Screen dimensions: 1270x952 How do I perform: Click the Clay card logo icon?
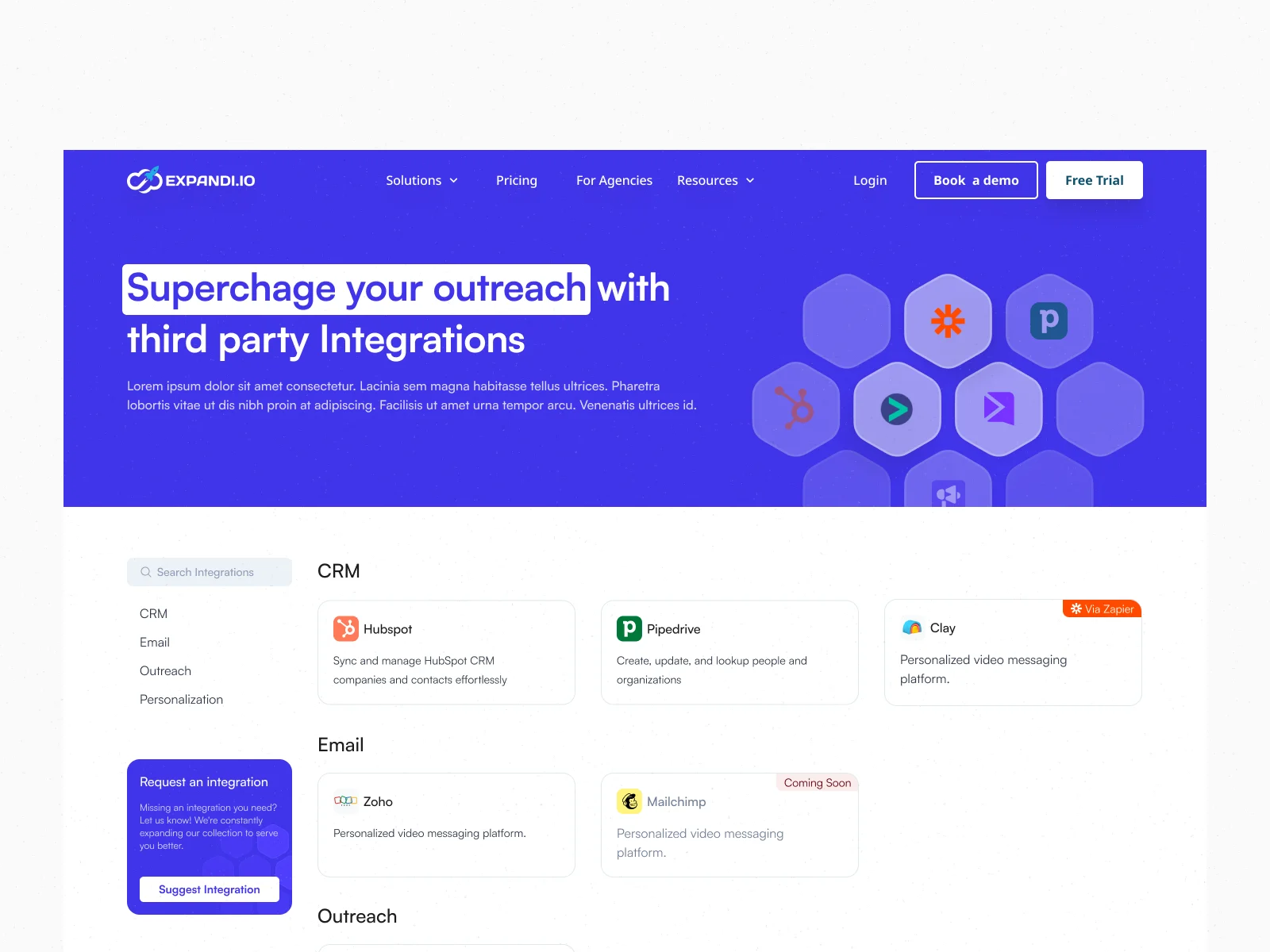[913, 628]
